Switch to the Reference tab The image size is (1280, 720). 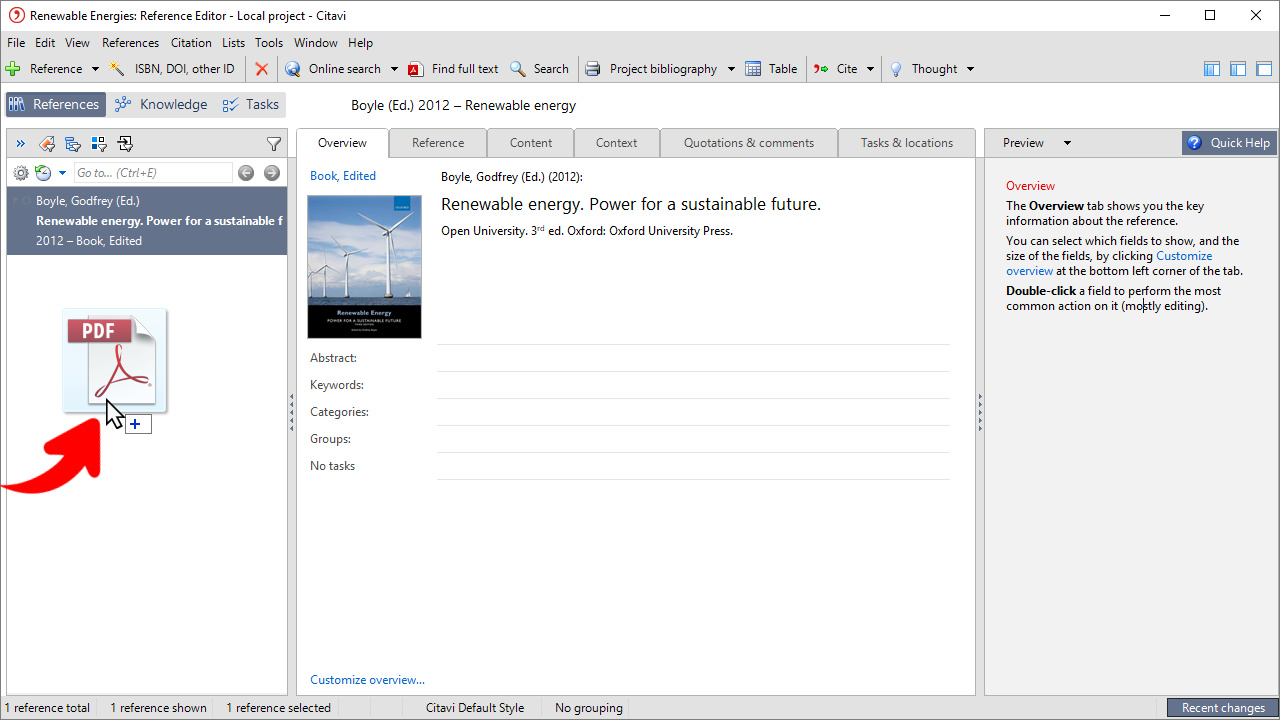438,143
